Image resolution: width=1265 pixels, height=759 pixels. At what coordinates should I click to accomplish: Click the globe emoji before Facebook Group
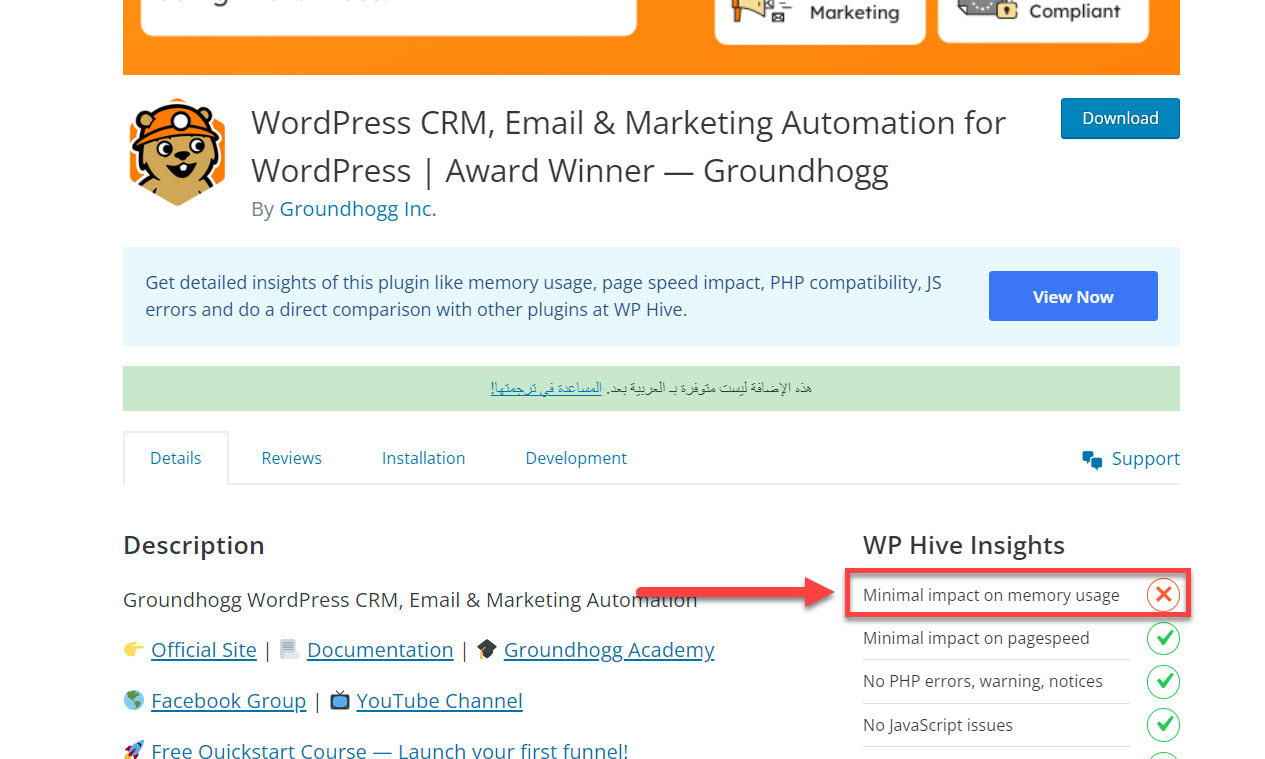pyautogui.click(x=134, y=701)
